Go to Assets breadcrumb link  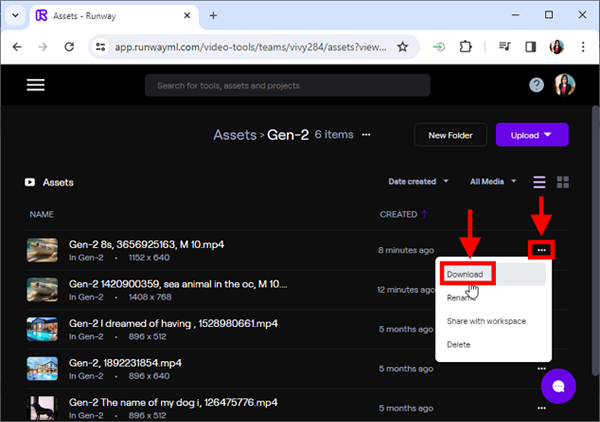(x=235, y=135)
